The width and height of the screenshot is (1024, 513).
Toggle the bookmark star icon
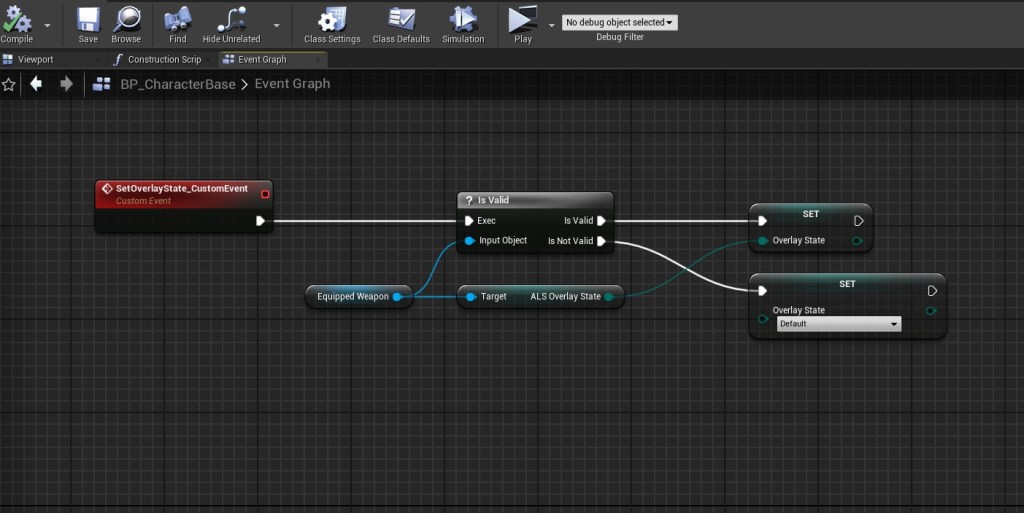9,85
